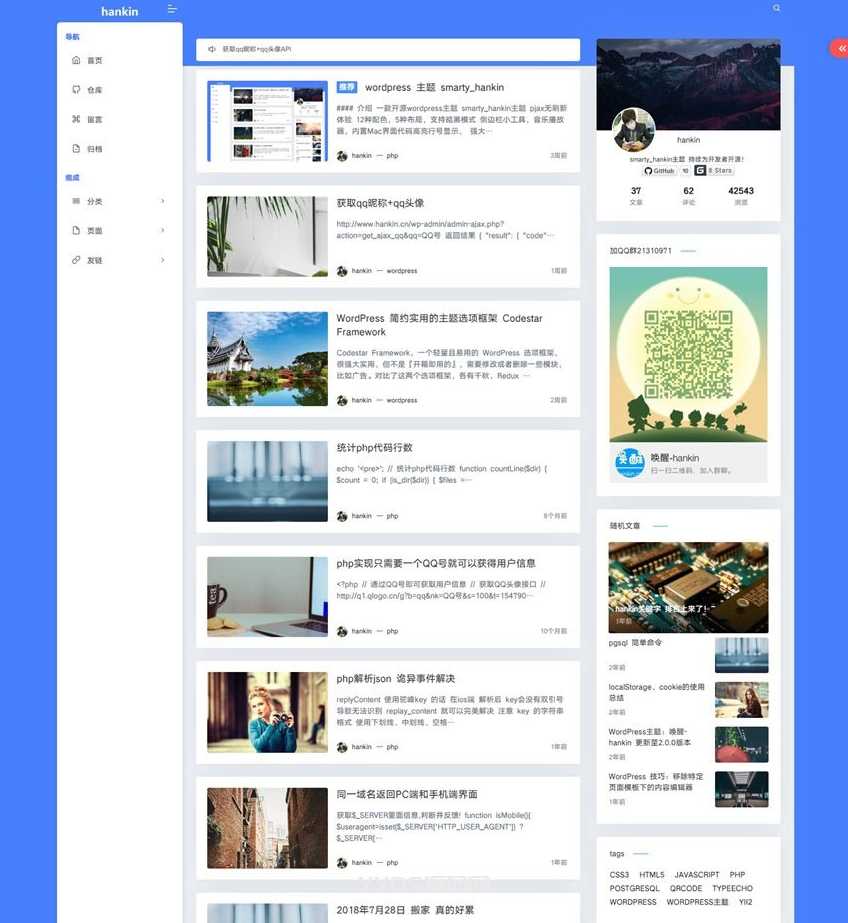Screen dimensions: 848x923
Task: Click the home icon in sidebar
Action: tap(76, 60)
